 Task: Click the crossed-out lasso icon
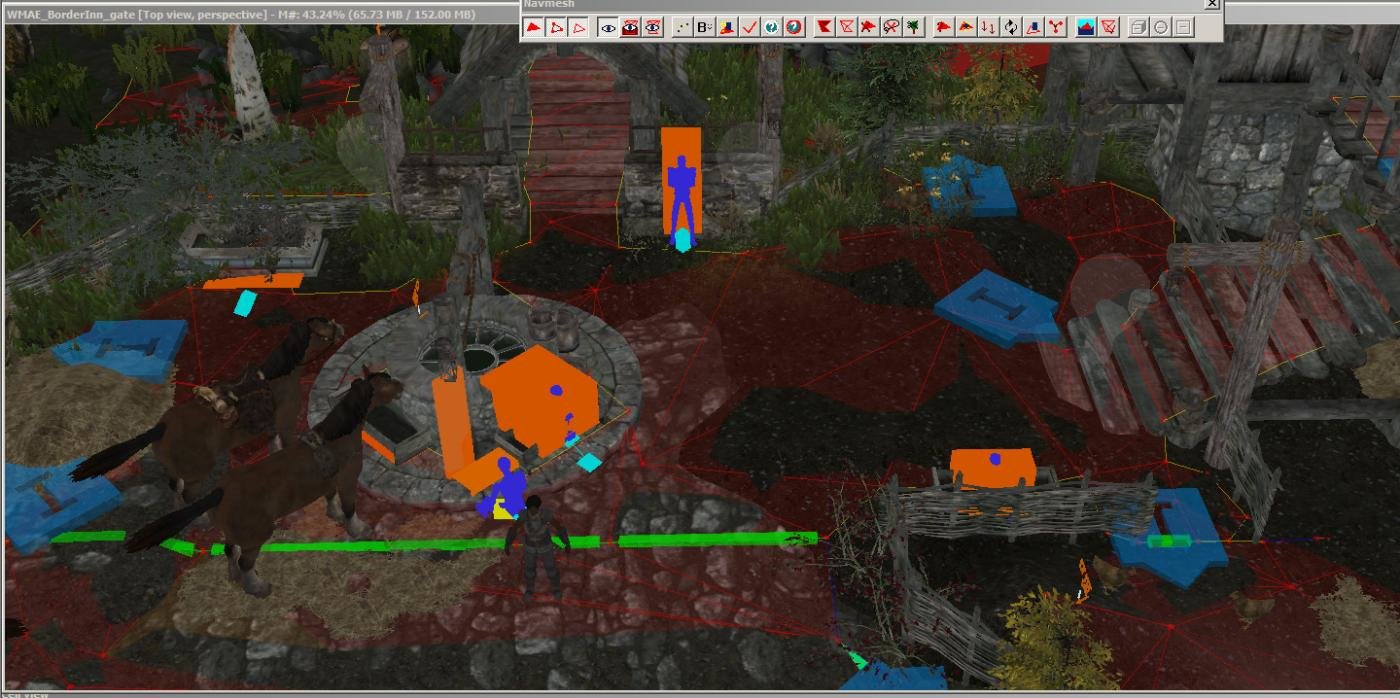click(x=891, y=28)
